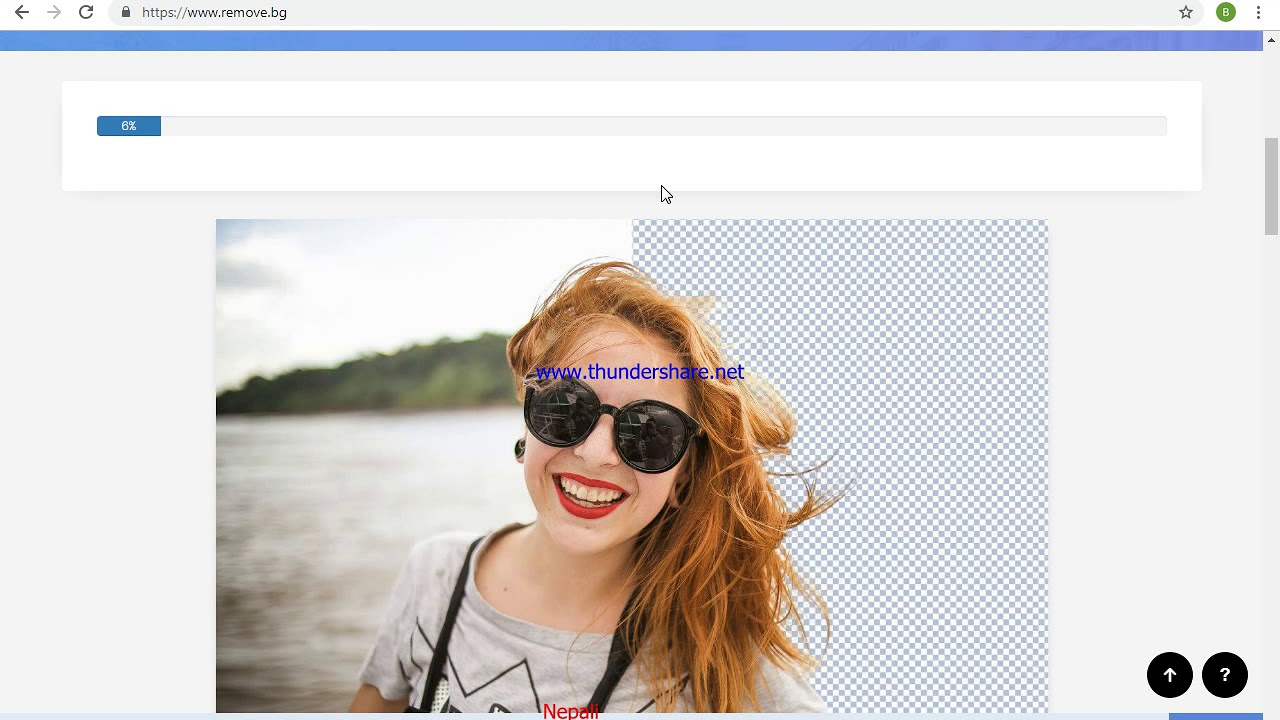Click the browser forward arrow
Screen dimensions: 1280x720
click(54, 12)
